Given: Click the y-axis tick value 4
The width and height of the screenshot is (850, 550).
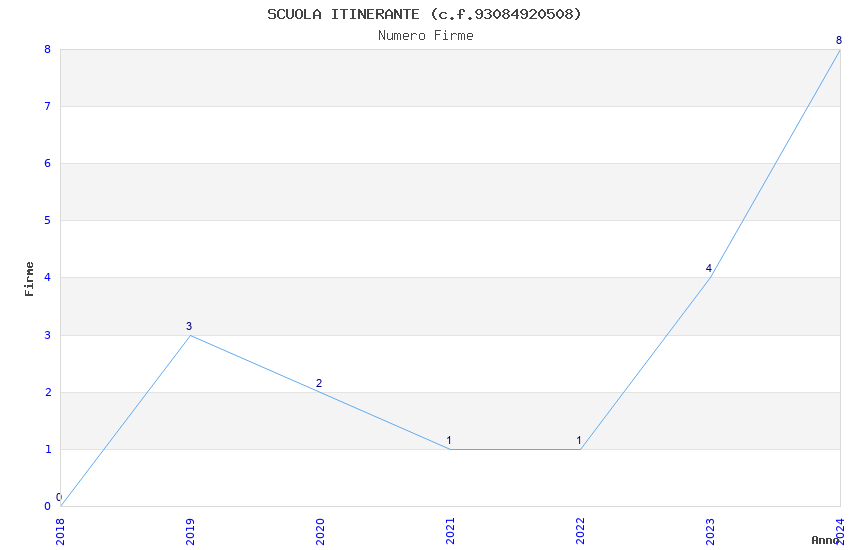Looking at the screenshot, I should [48, 277].
